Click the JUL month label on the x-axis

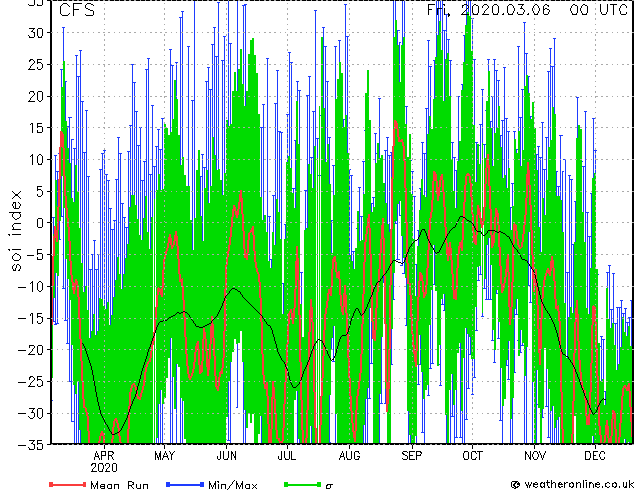pyautogui.click(x=287, y=456)
